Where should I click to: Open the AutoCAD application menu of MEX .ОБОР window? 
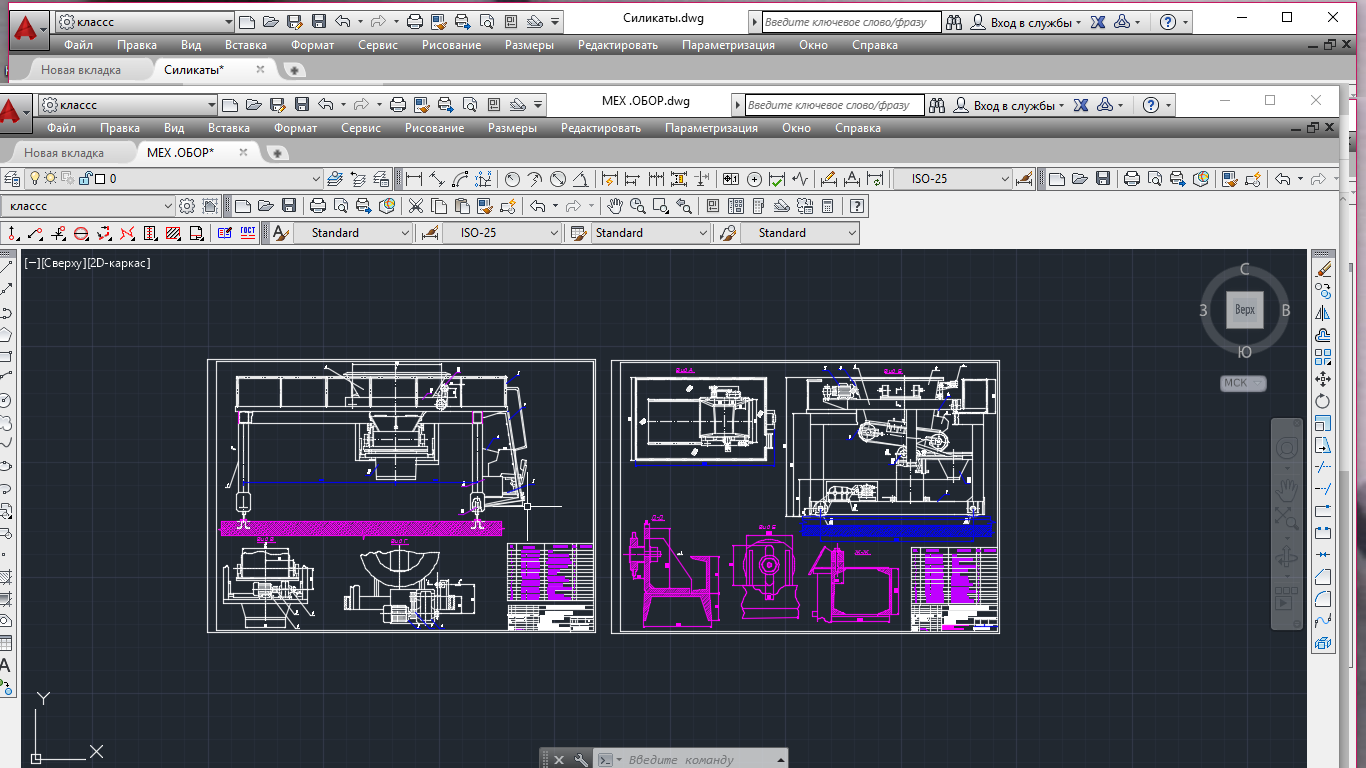point(17,111)
